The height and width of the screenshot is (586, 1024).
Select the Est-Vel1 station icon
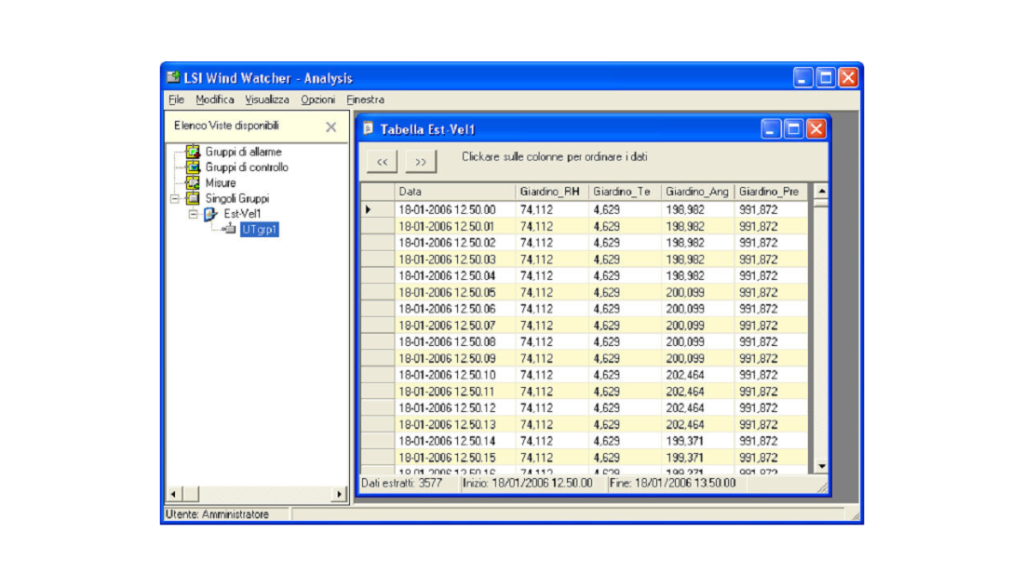(x=210, y=214)
